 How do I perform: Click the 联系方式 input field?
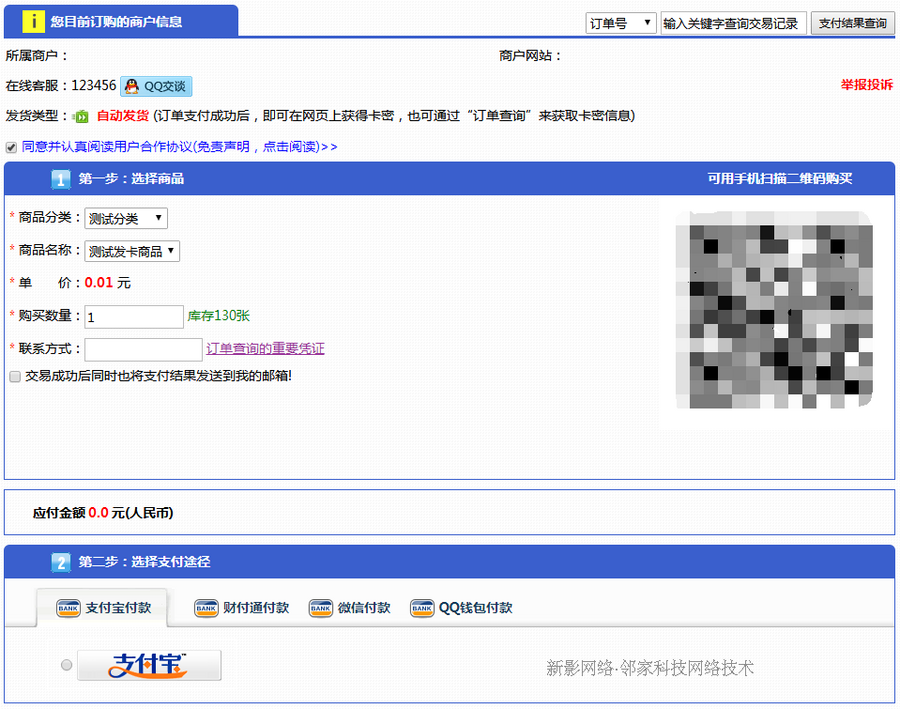(x=143, y=350)
